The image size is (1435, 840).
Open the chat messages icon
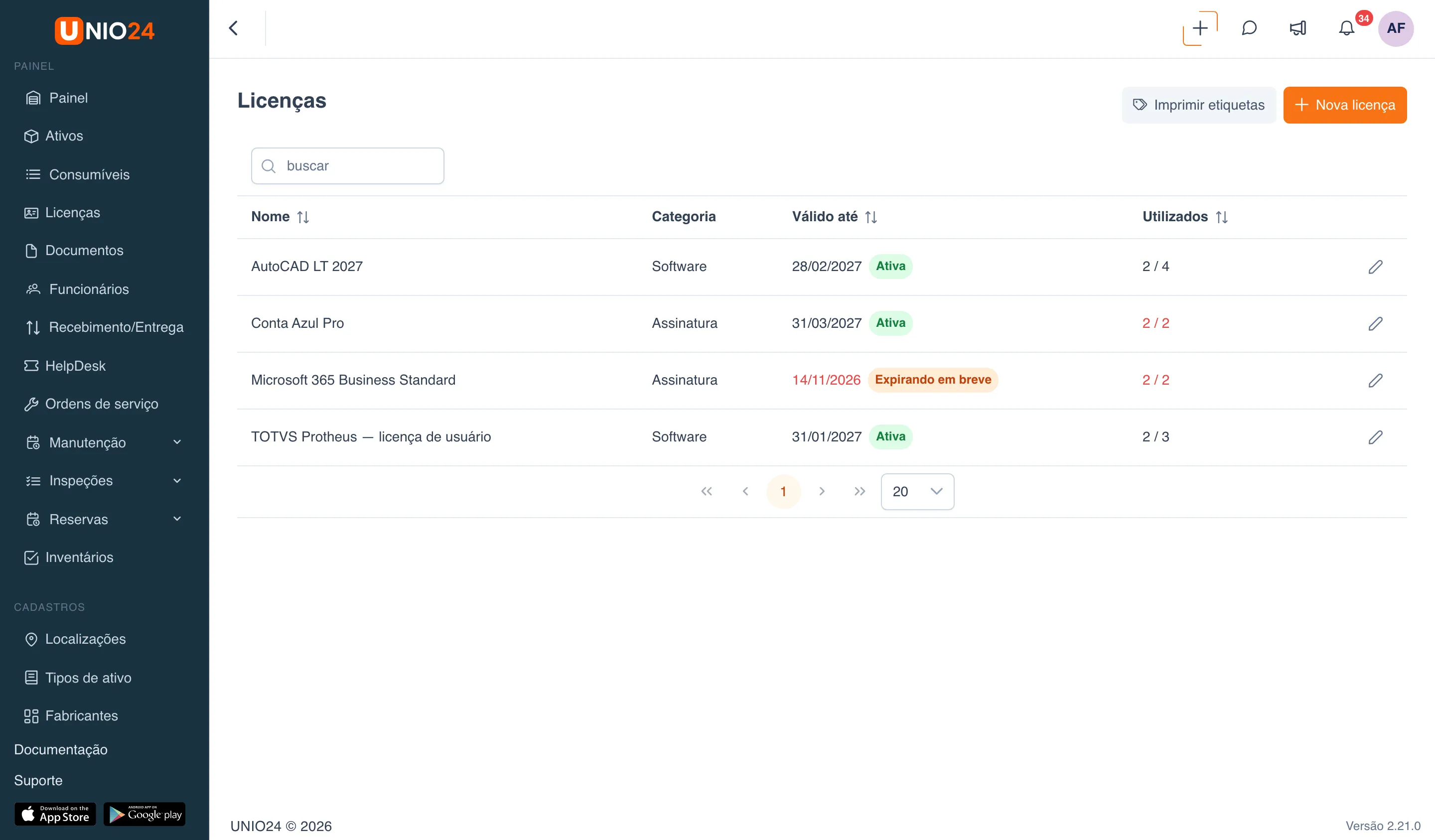pyautogui.click(x=1249, y=28)
